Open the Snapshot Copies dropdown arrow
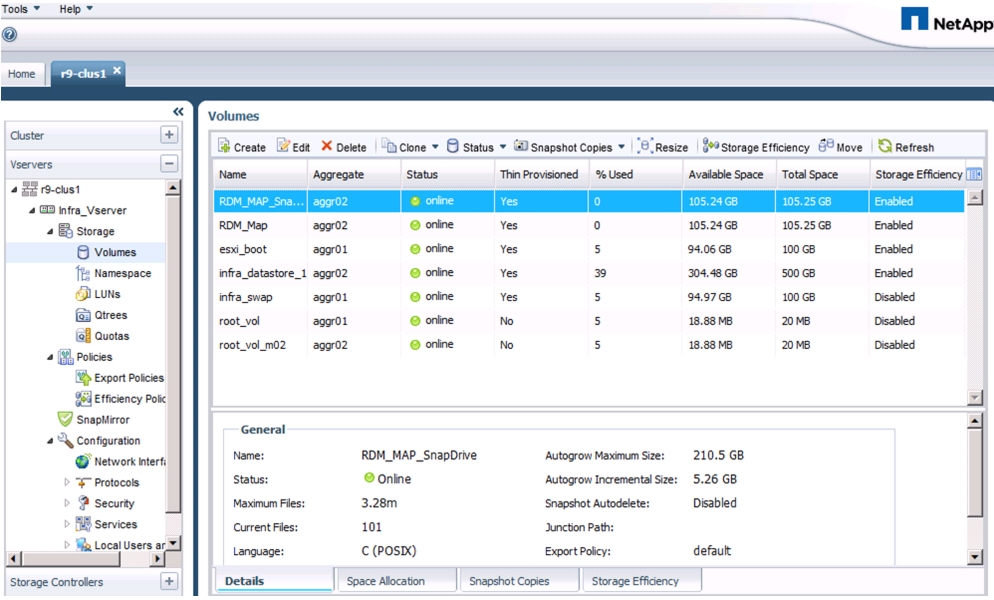This screenshot has width=994, height=600. tap(621, 147)
